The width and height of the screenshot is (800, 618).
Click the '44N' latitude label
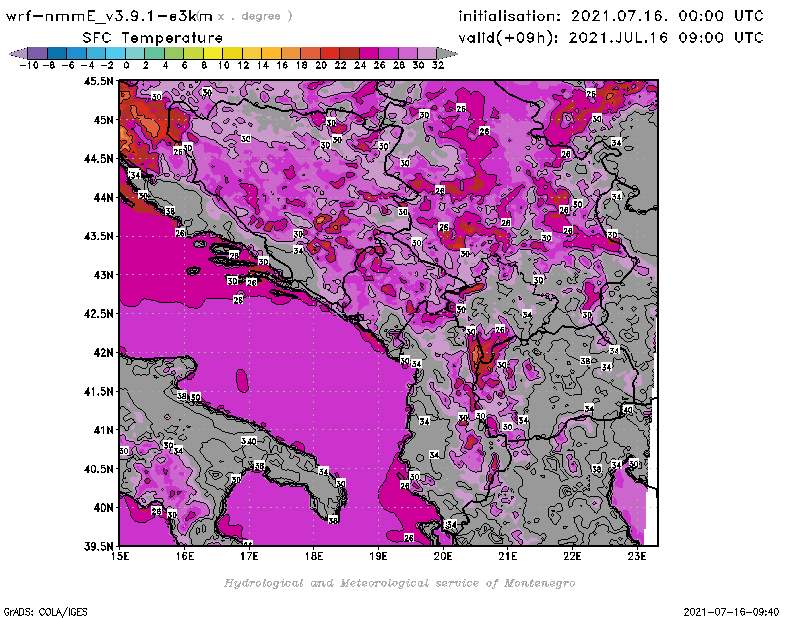[103, 197]
